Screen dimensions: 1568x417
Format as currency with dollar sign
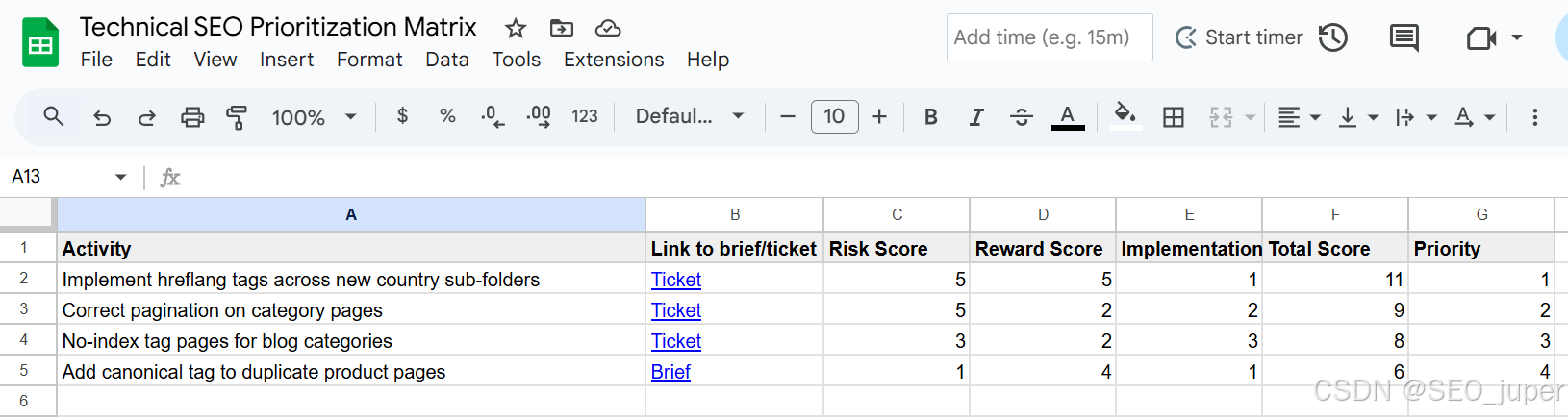point(402,116)
